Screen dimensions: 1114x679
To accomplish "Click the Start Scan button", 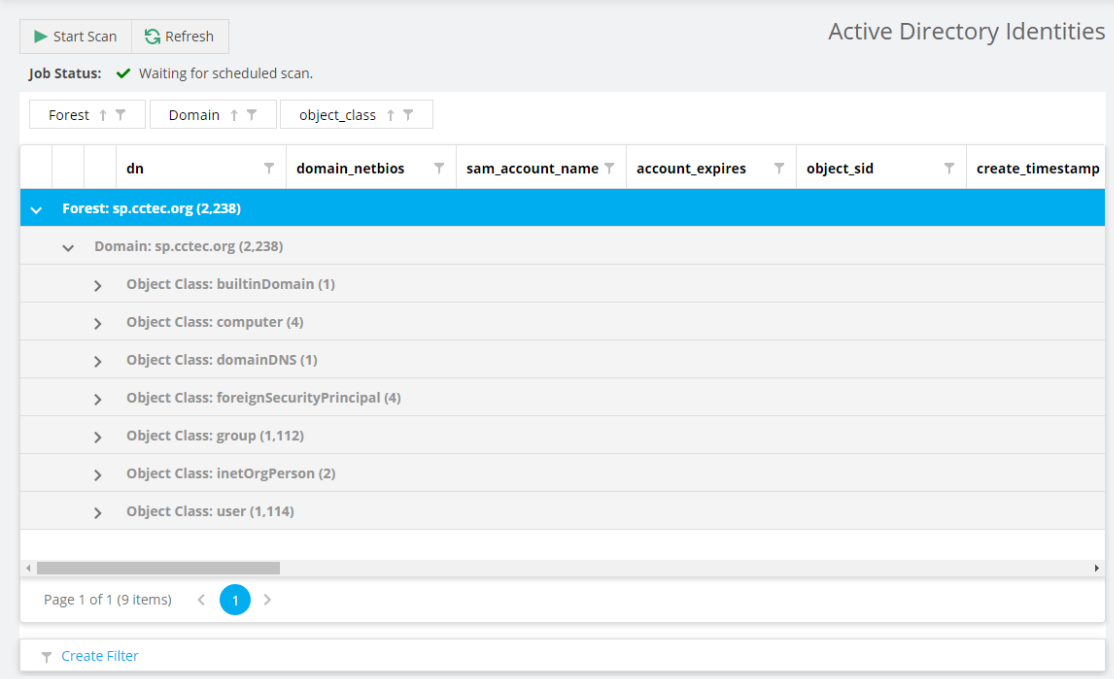I will pyautogui.click(x=75, y=36).
